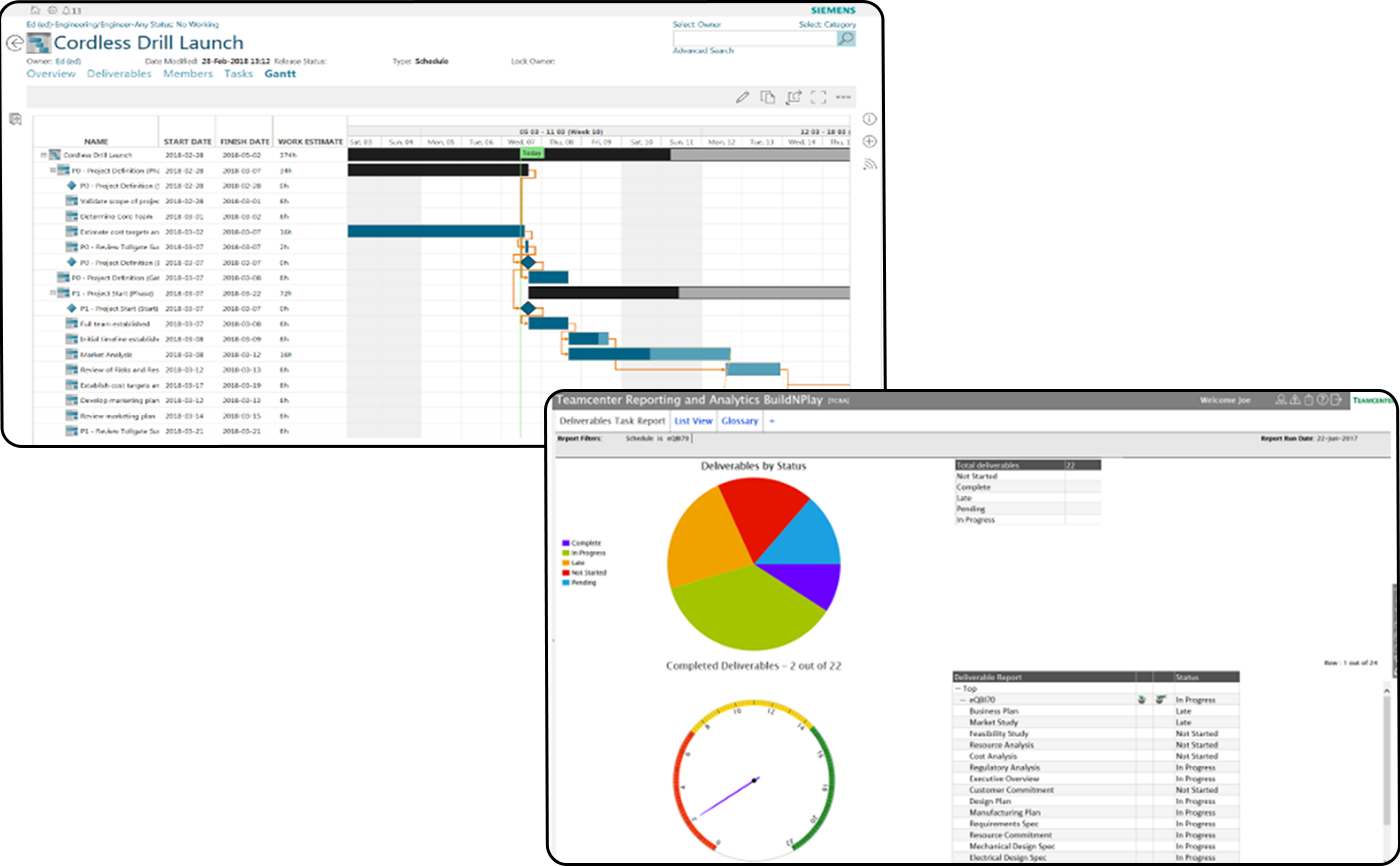The height and width of the screenshot is (866, 1400).
Task: Click the second report icon in eQBI70 row
Action: pyautogui.click(x=1161, y=700)
